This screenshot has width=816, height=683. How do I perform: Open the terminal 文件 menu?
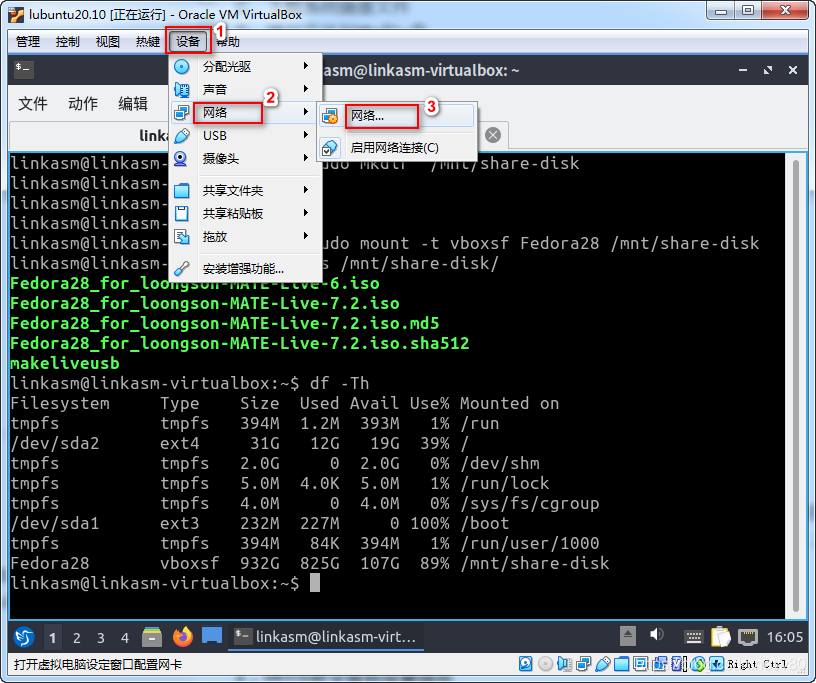[33, 104]
